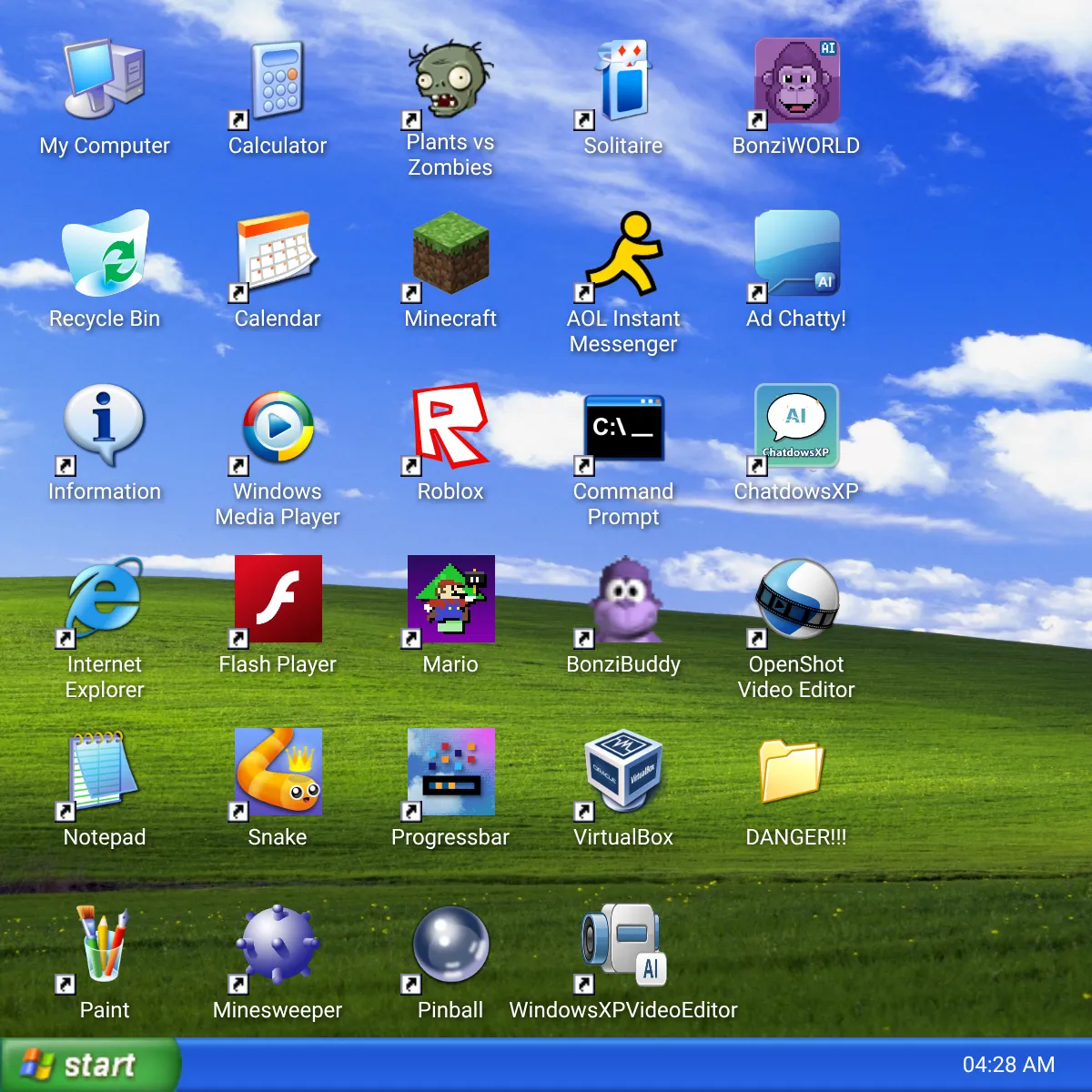Open the Command Prompt icon
Image resolution: width=1092 pixels, height=1092 pixels.
[623, 426]
